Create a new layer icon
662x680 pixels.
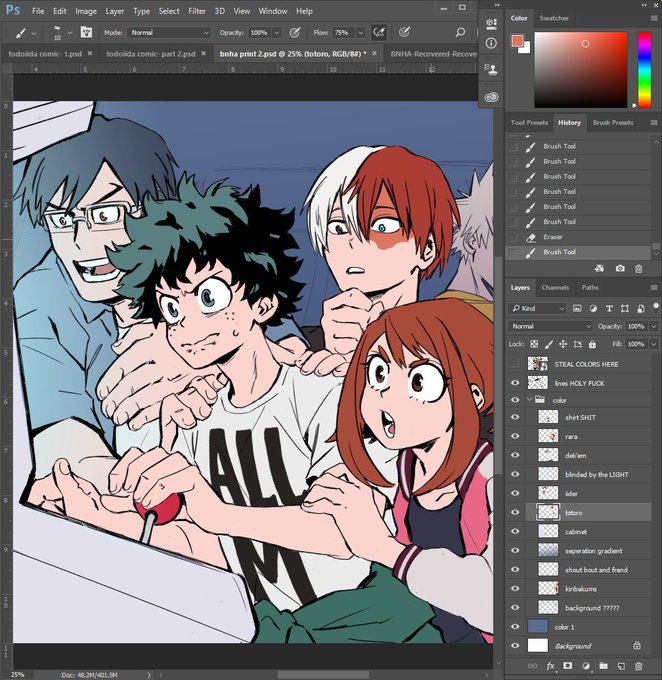pyautogui.click(x=621, y=666)
